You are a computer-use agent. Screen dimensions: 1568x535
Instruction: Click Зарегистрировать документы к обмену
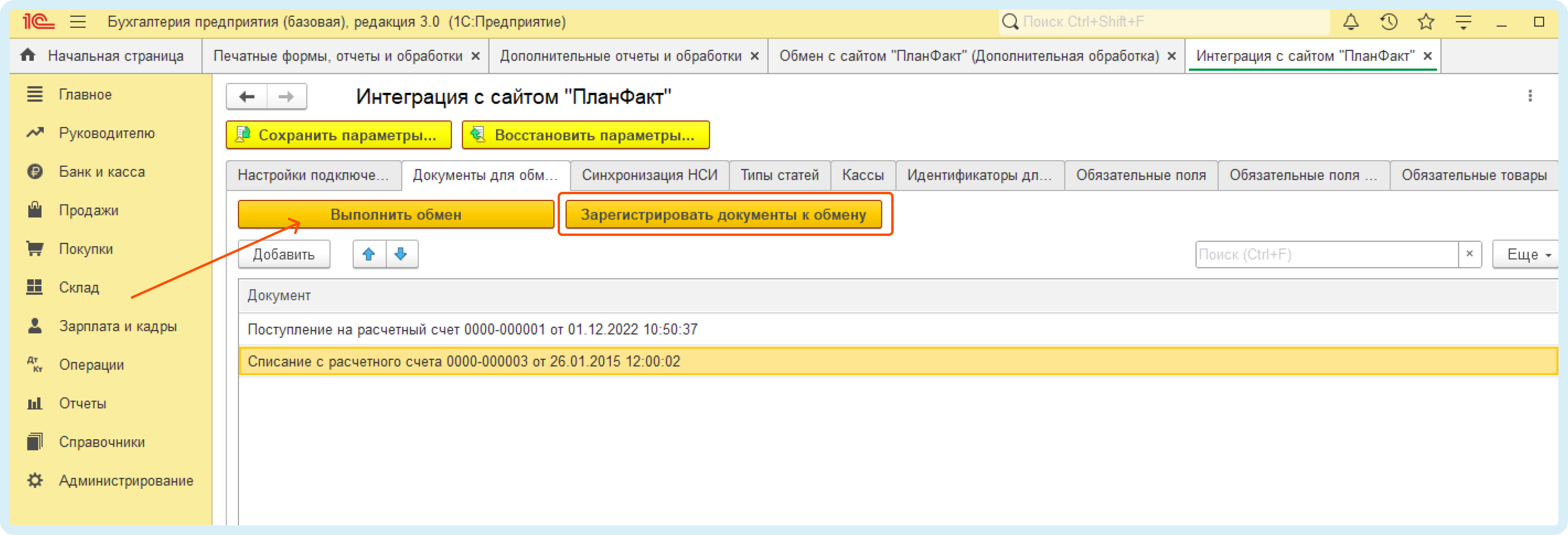pyautogui.click(x=723, y=214)
